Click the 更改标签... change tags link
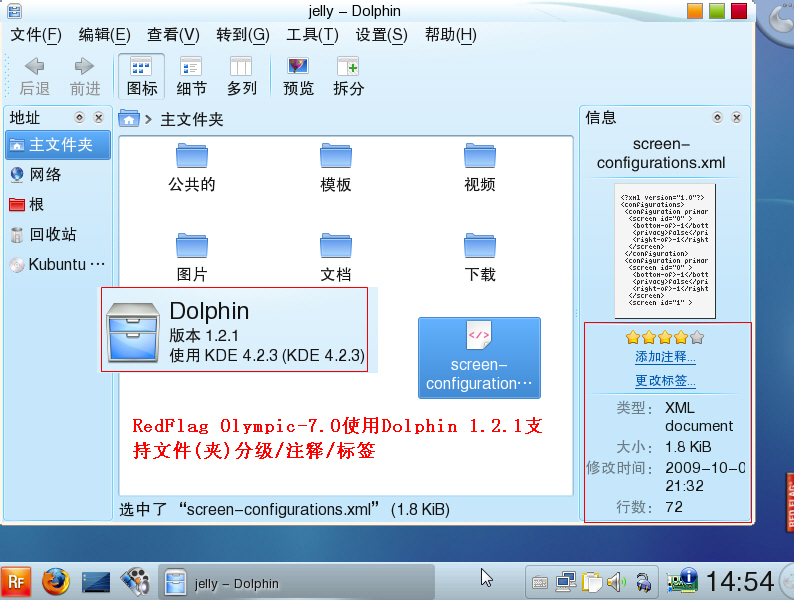 665,381
